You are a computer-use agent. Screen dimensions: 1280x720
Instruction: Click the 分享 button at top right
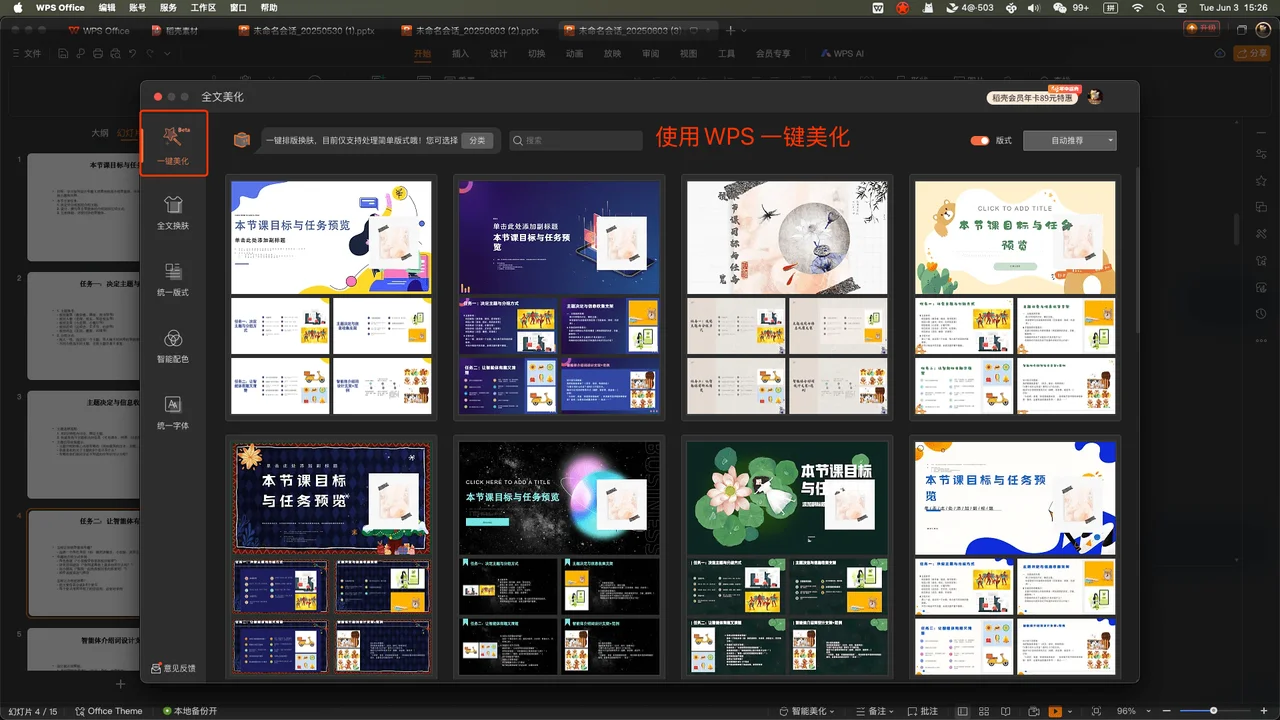1252,53
